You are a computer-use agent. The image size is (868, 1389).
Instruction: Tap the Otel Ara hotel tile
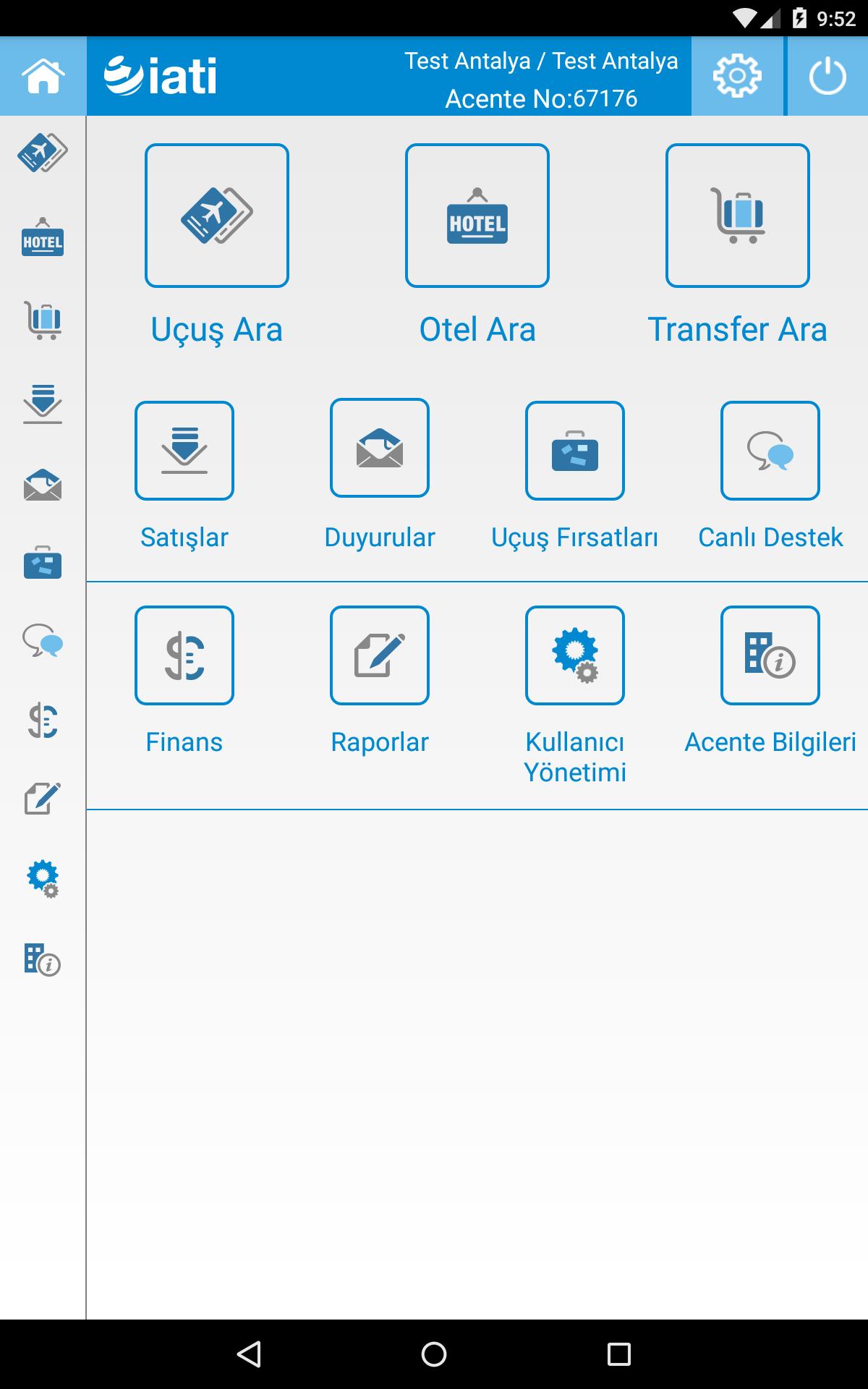pos(477,216)
